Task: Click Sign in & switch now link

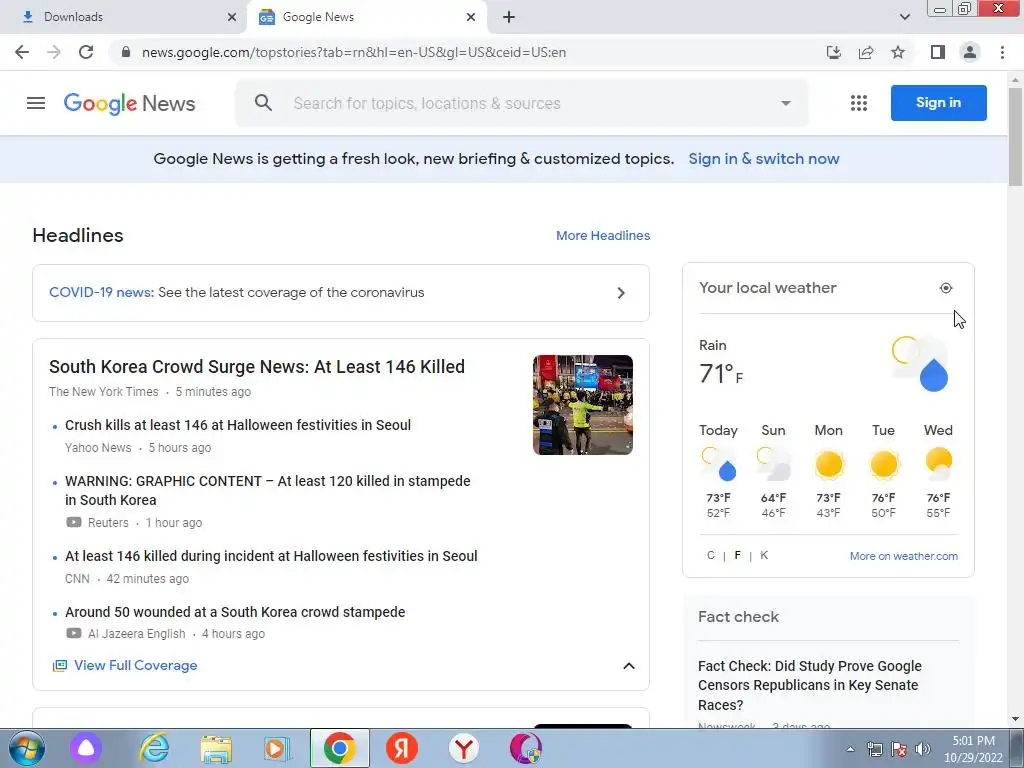Action: [x=763, y=159]
